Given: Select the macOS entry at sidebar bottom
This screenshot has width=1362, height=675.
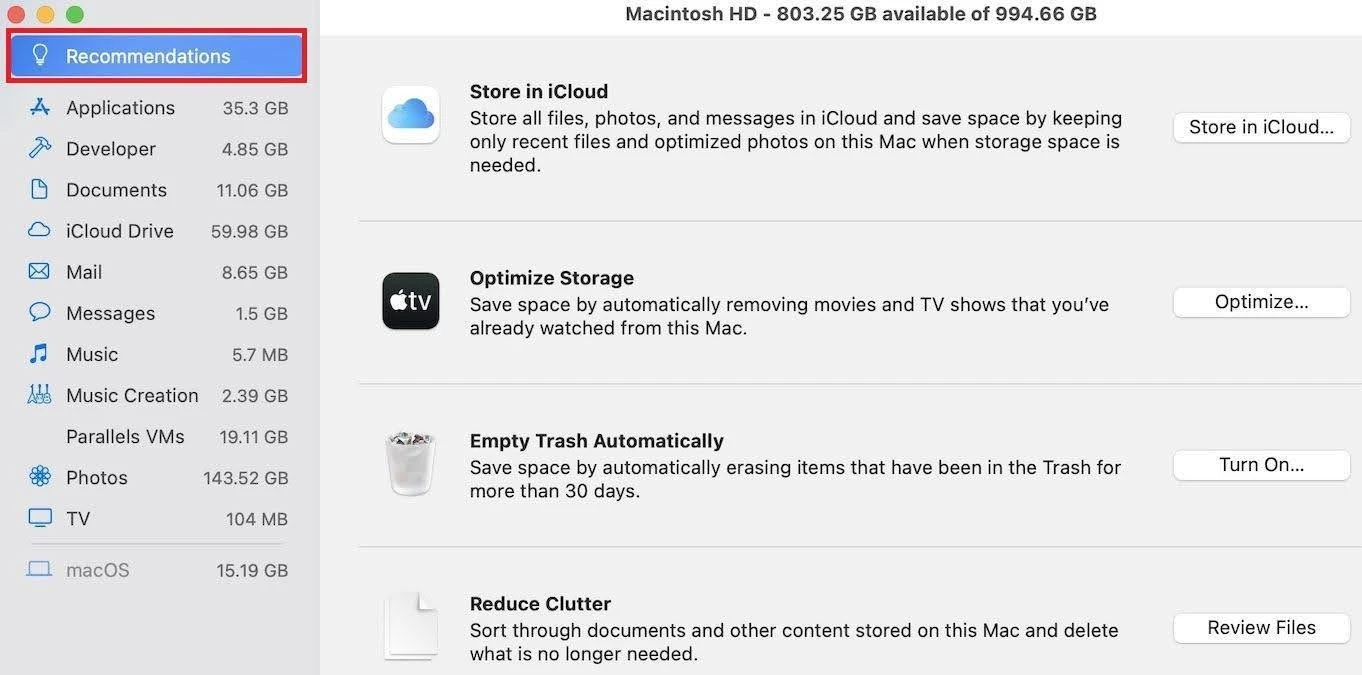Looking at the screenshot, I should pos(97,569).
